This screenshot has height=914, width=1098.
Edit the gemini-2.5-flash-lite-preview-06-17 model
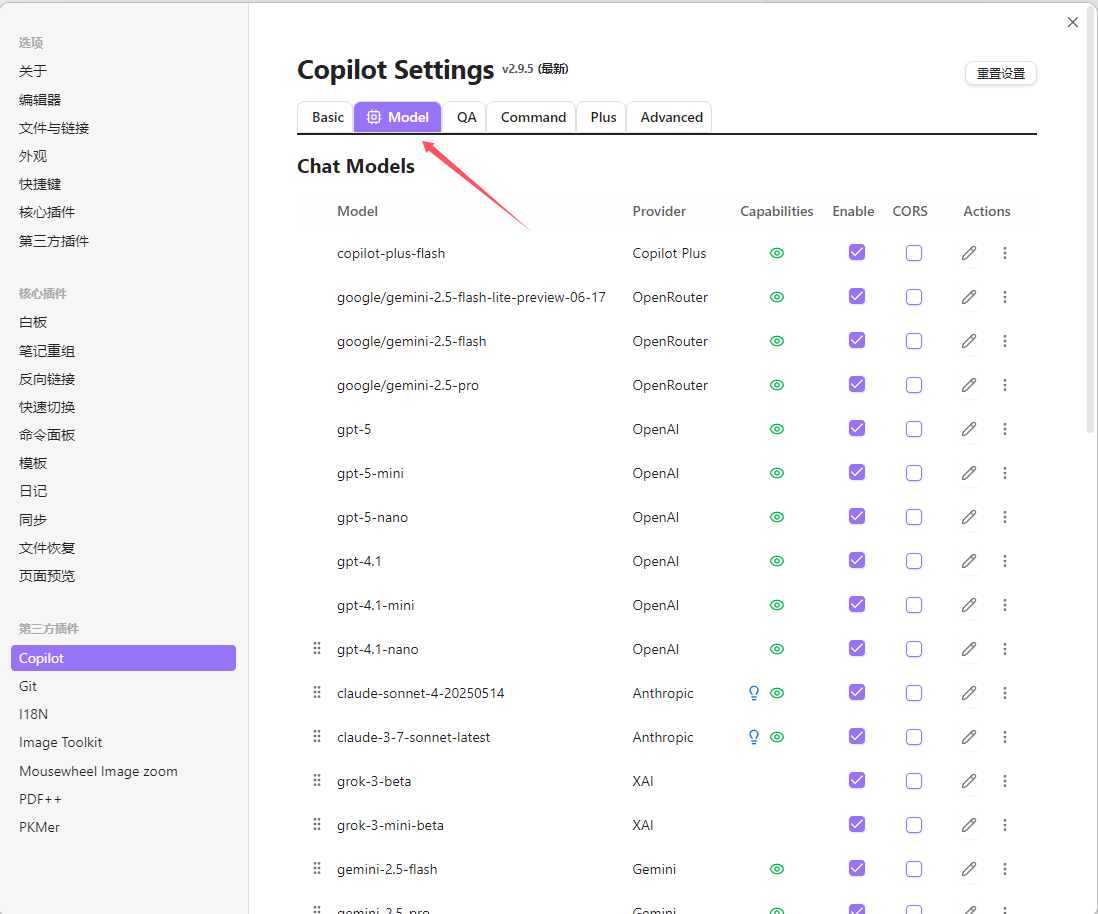coord(969,297)
